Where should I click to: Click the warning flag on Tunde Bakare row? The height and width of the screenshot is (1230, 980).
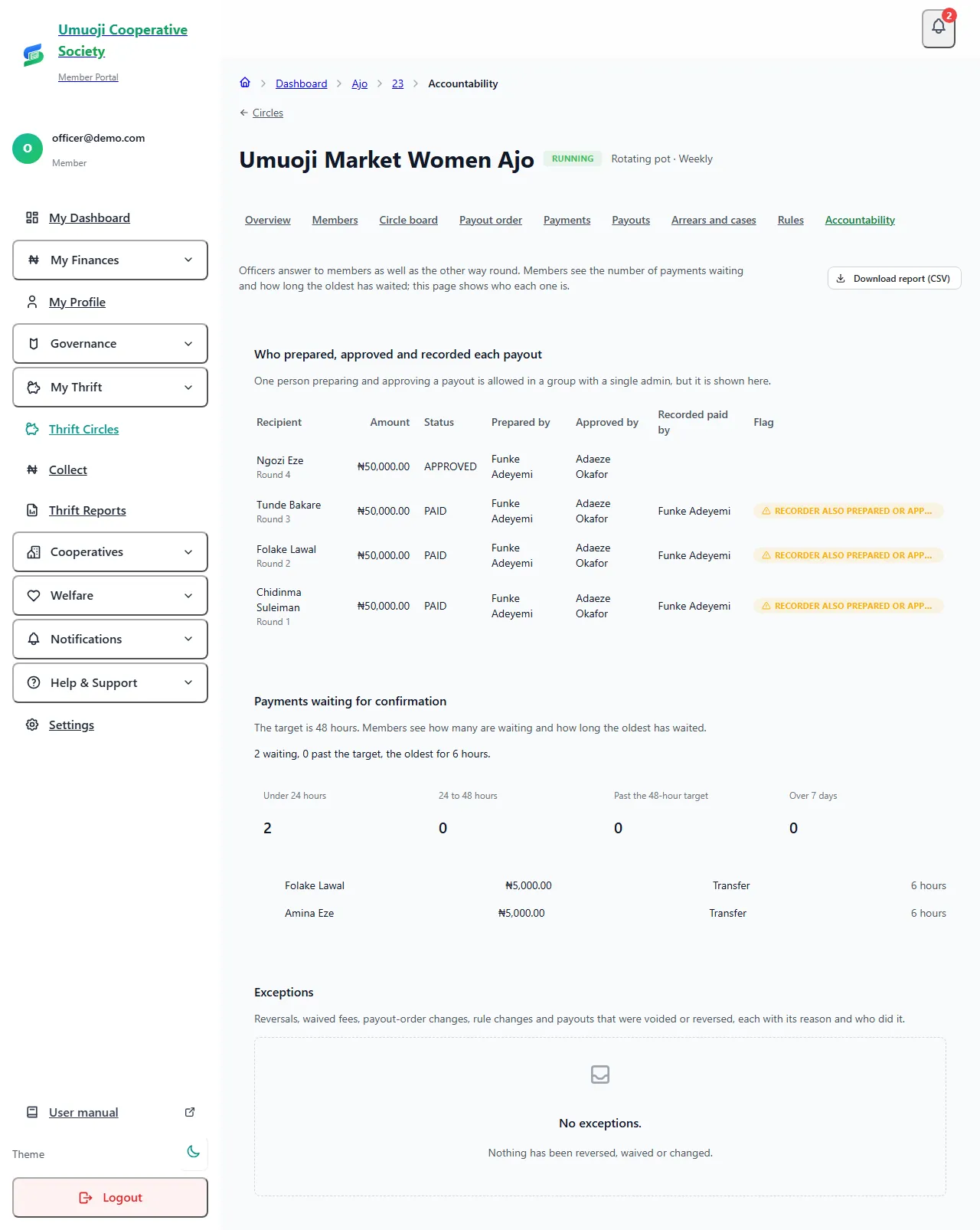(x=848, y=511)
